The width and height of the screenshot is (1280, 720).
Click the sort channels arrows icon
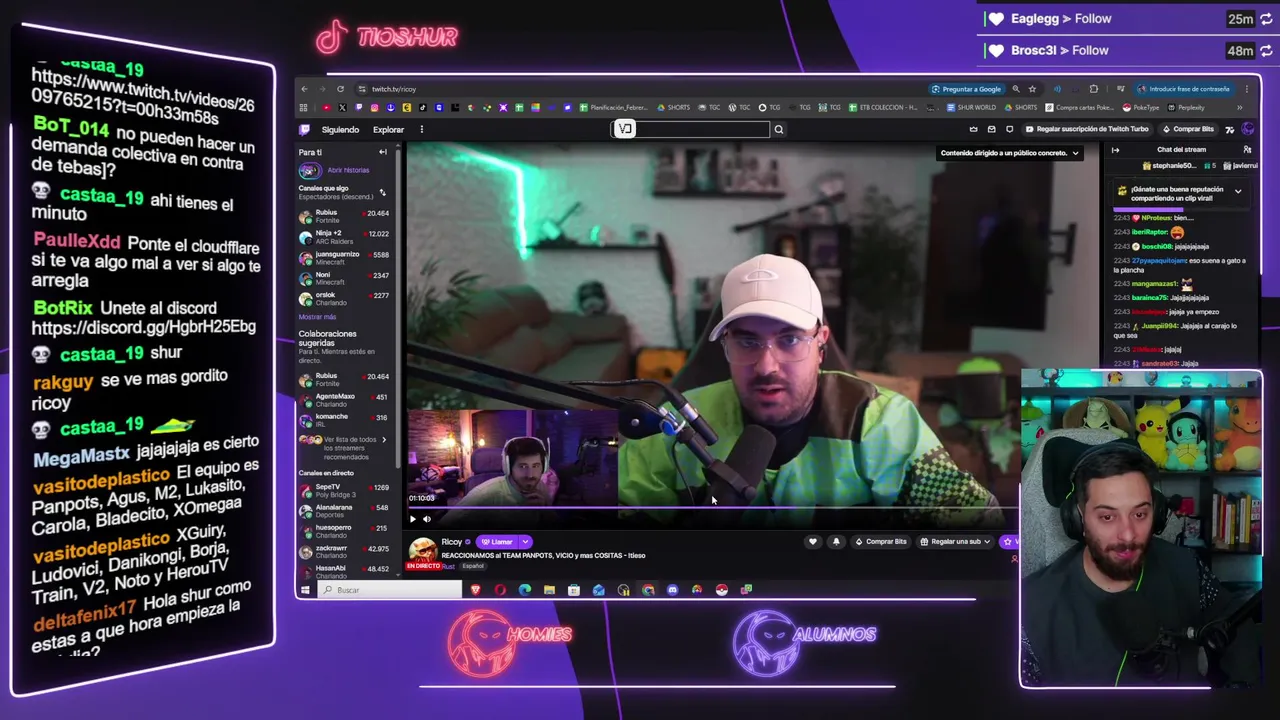382,192
